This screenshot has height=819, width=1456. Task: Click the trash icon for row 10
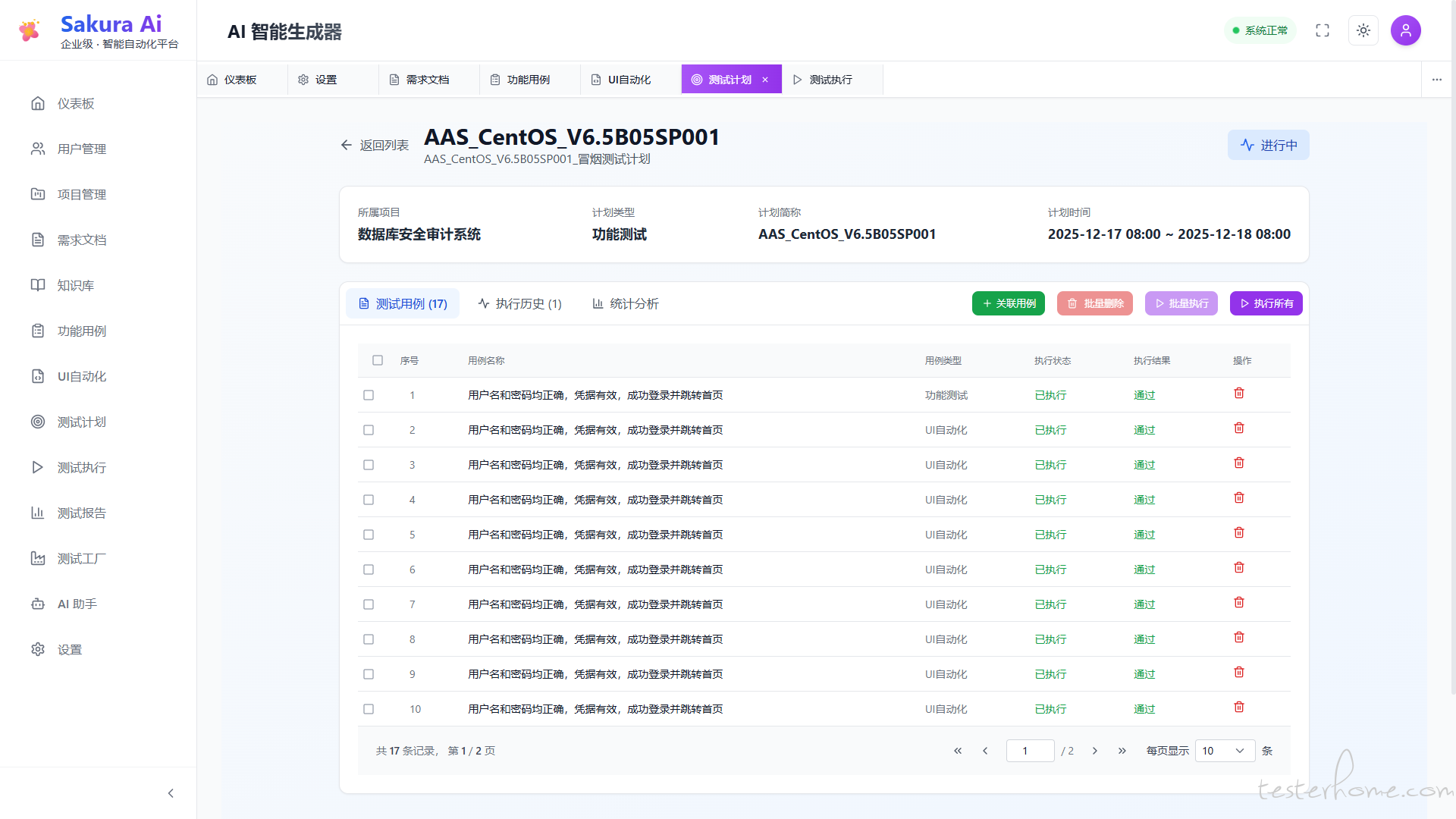coord(1239,708)
